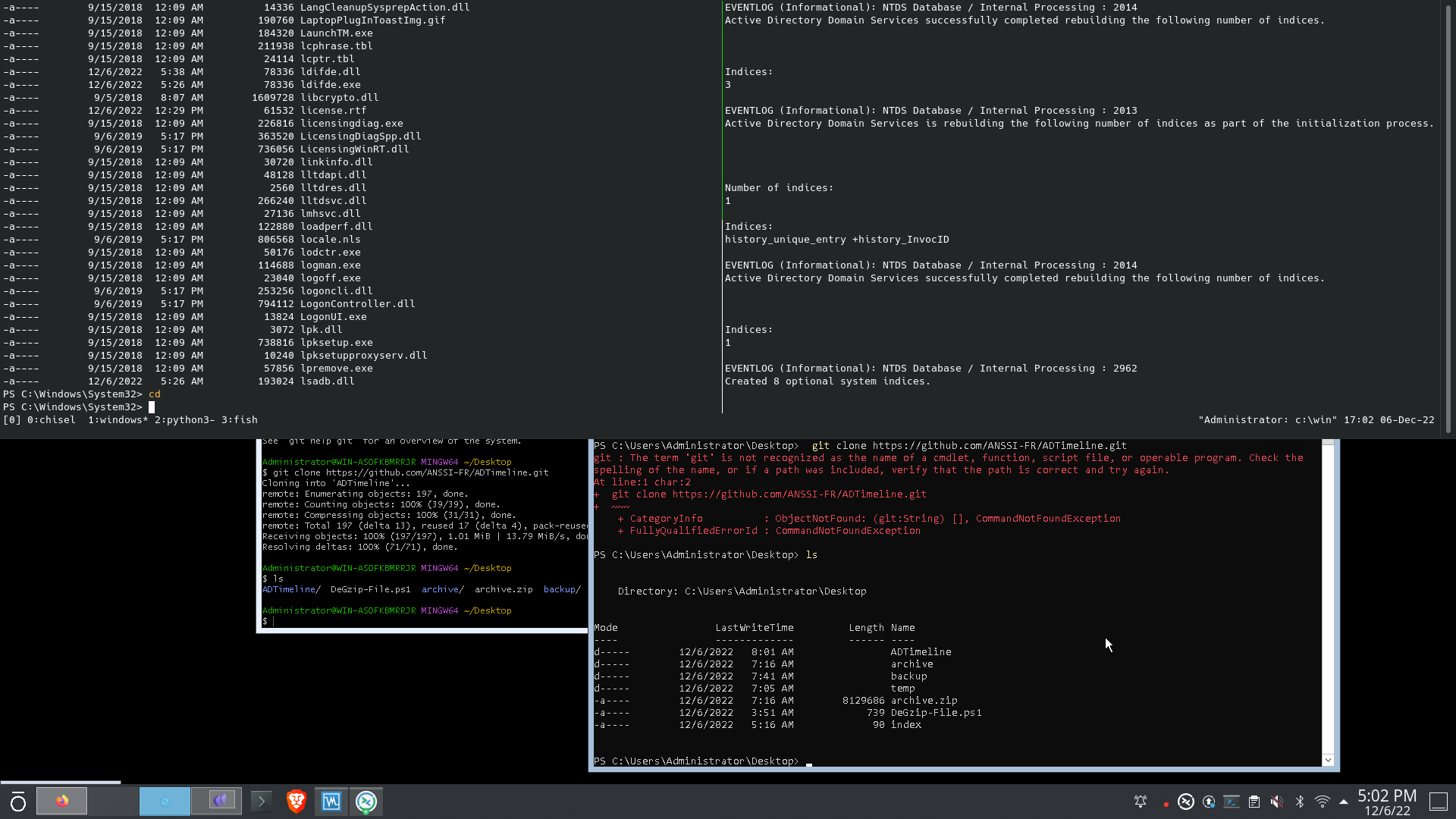Open the Bluetooth tray icon

tap(1299, 802)
